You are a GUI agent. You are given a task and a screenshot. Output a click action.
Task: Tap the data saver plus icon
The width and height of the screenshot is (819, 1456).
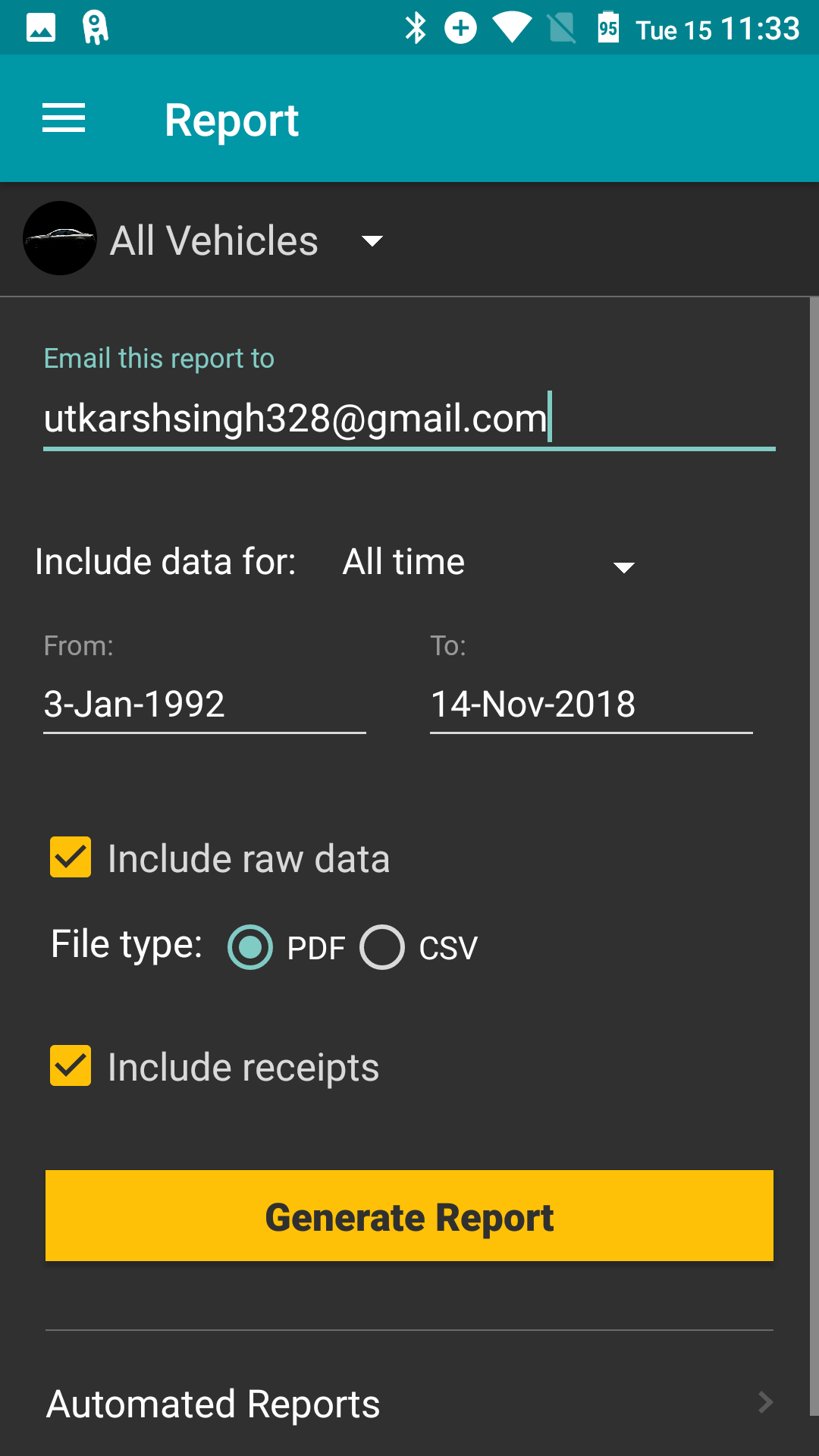click(x=460, y=29)
